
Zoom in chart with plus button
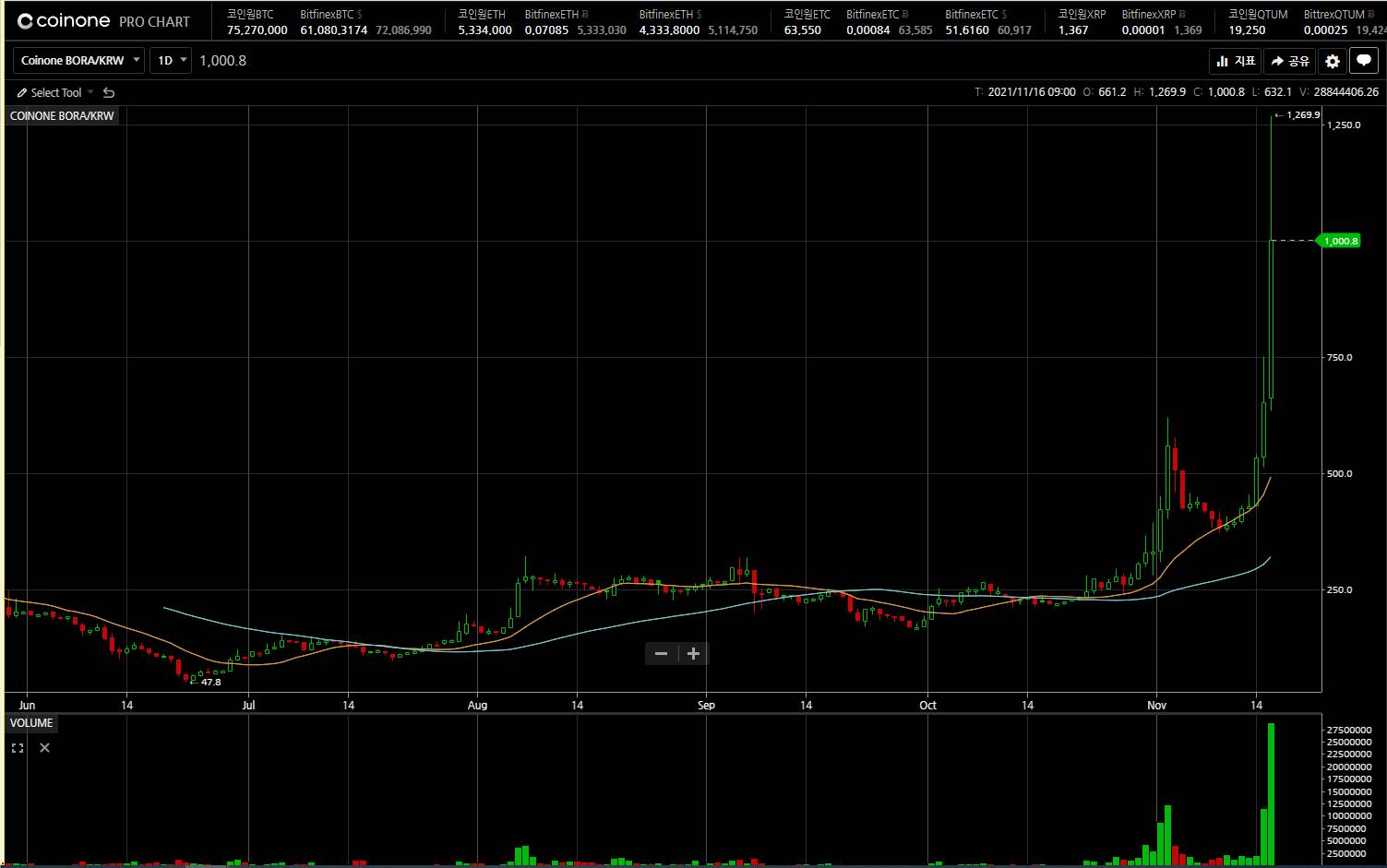[x=694, y=653]
